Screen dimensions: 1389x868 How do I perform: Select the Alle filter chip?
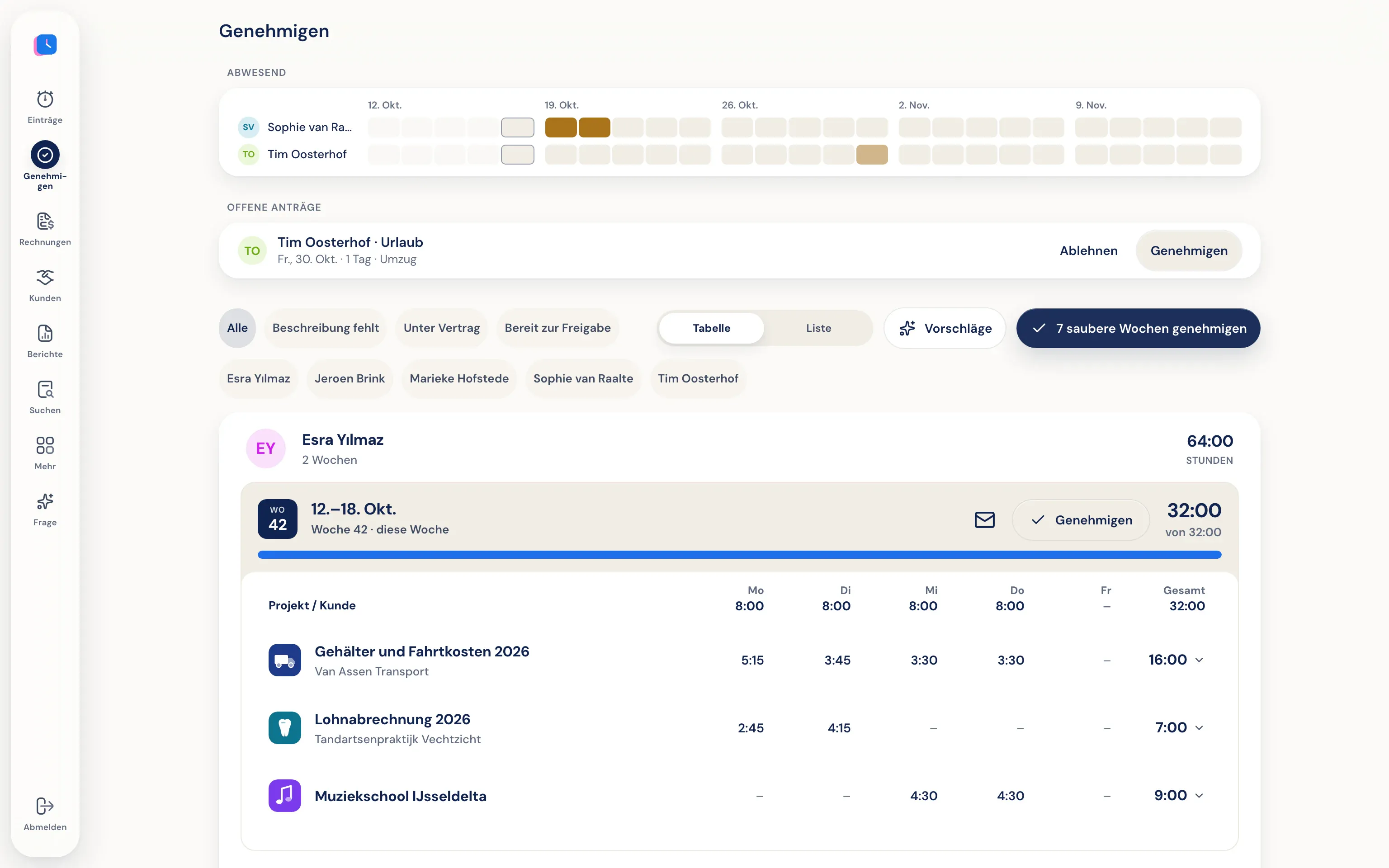237,328
